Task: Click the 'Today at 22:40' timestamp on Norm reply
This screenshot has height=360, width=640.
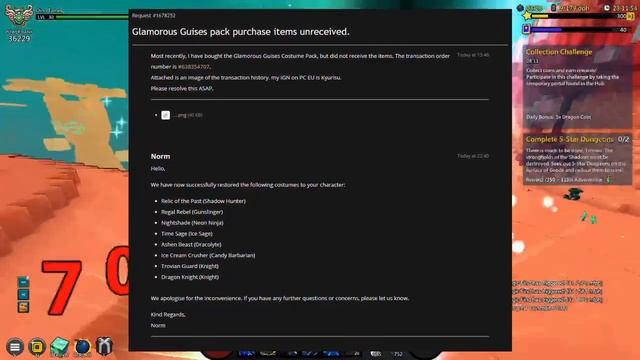Action: point(473,156)
